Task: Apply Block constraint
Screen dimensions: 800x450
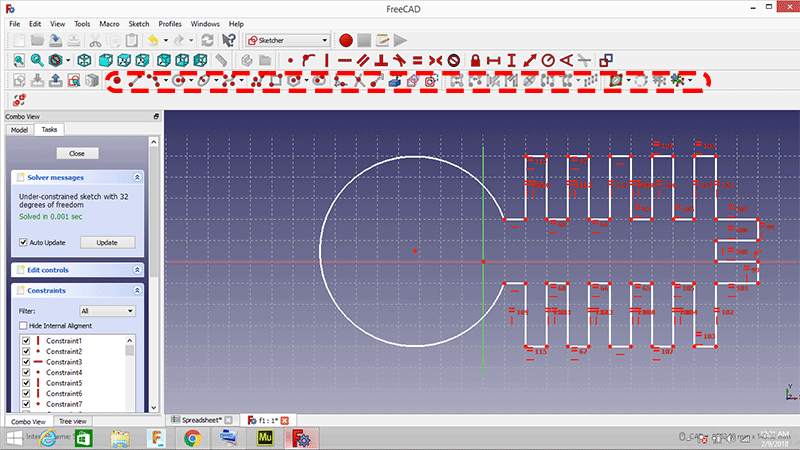Action: tap(454, 61)
